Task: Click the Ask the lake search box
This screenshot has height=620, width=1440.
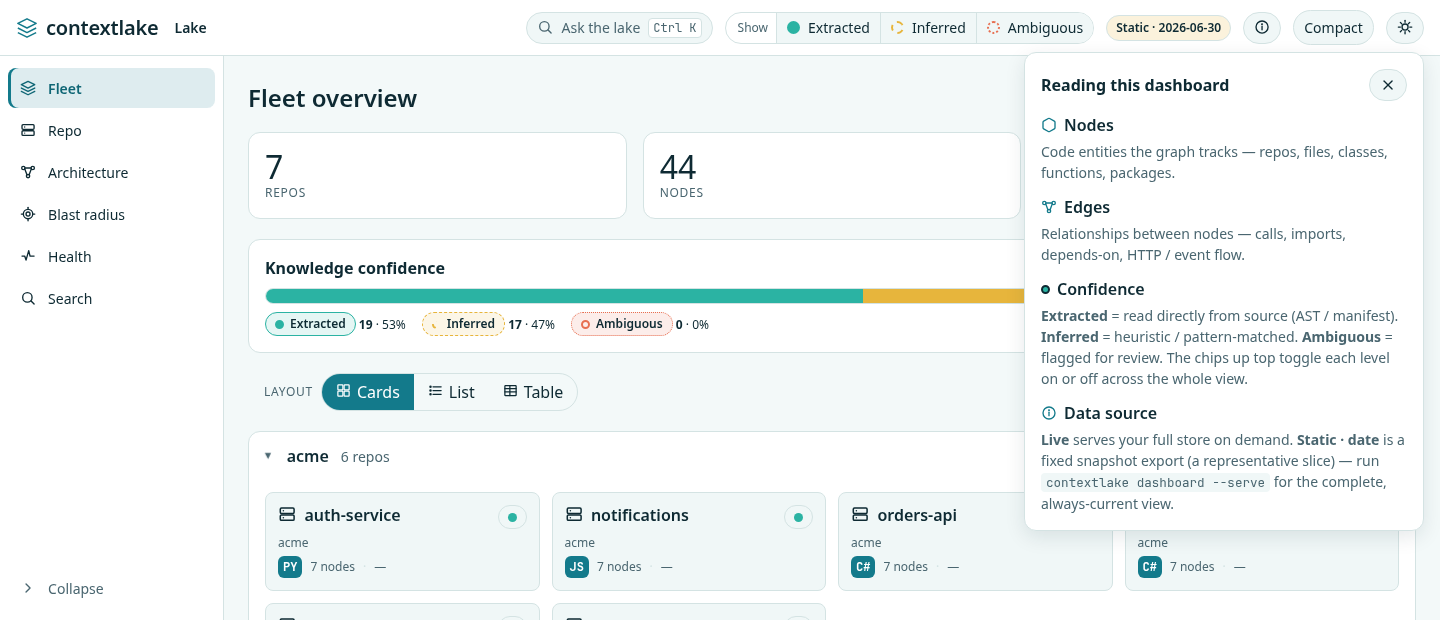Action: pyautogui.click(x=619, y=28)
